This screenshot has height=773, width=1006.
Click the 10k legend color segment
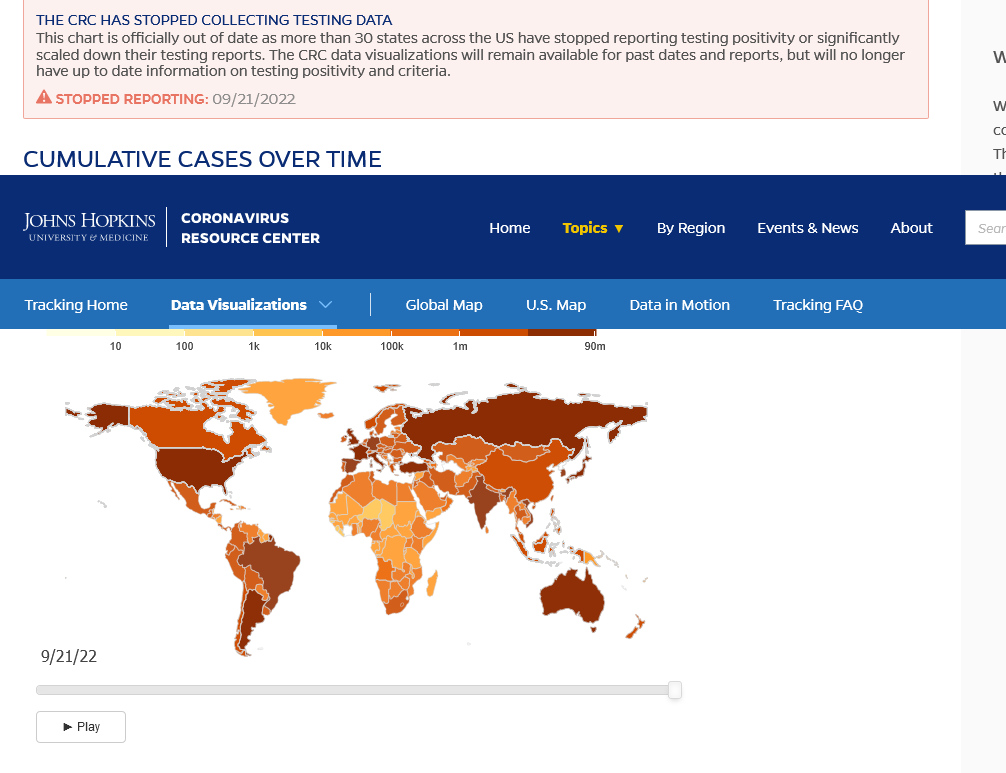357,332
